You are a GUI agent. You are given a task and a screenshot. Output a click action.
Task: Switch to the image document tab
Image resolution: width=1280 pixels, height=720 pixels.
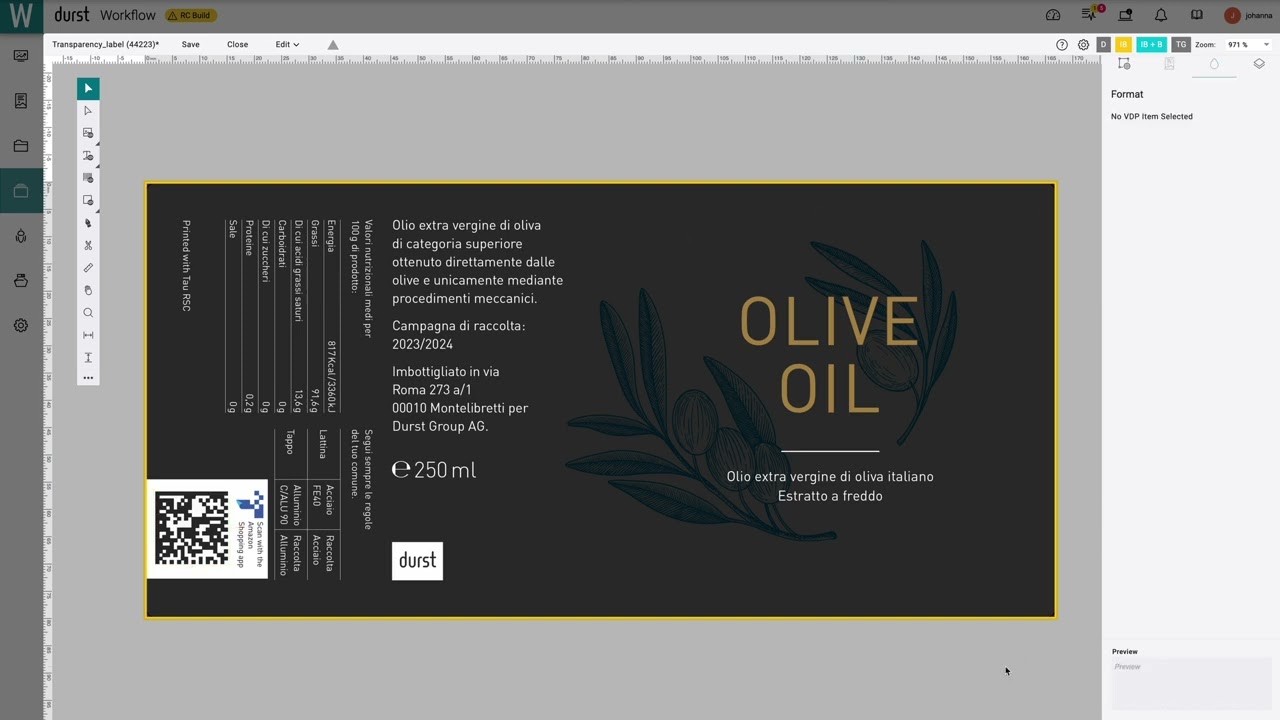(1169, 64)
